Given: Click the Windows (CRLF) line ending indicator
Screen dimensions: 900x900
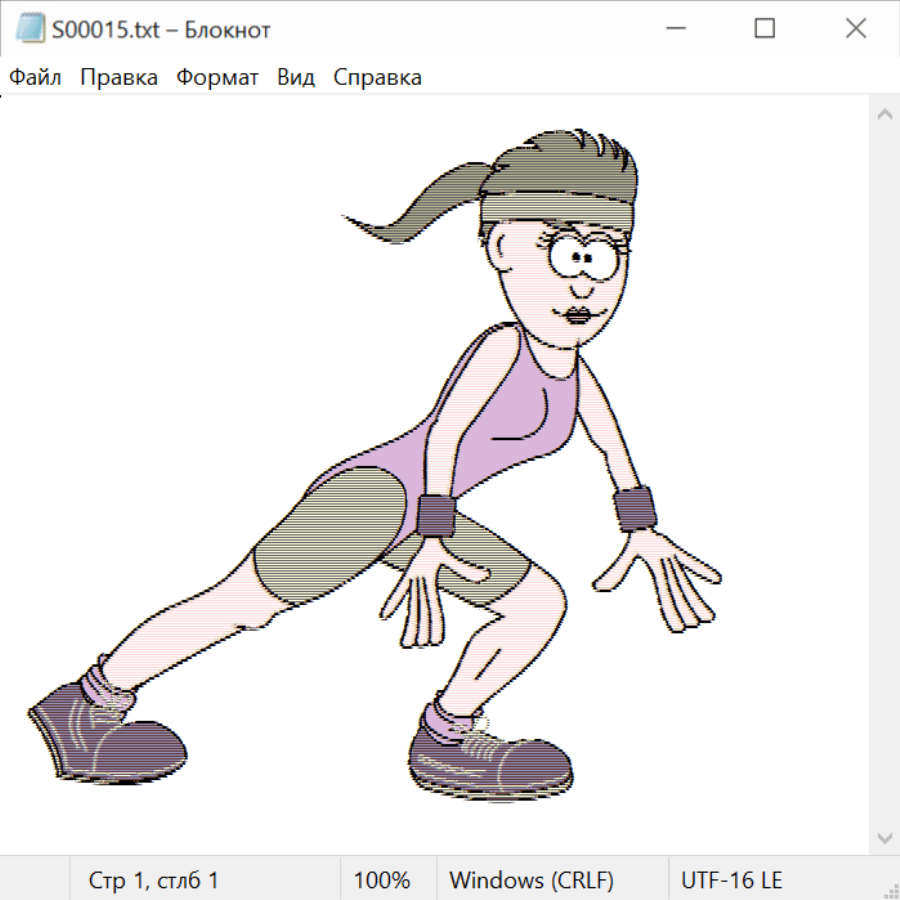Looking at the screenshot, I should click(x=531, y=881).
